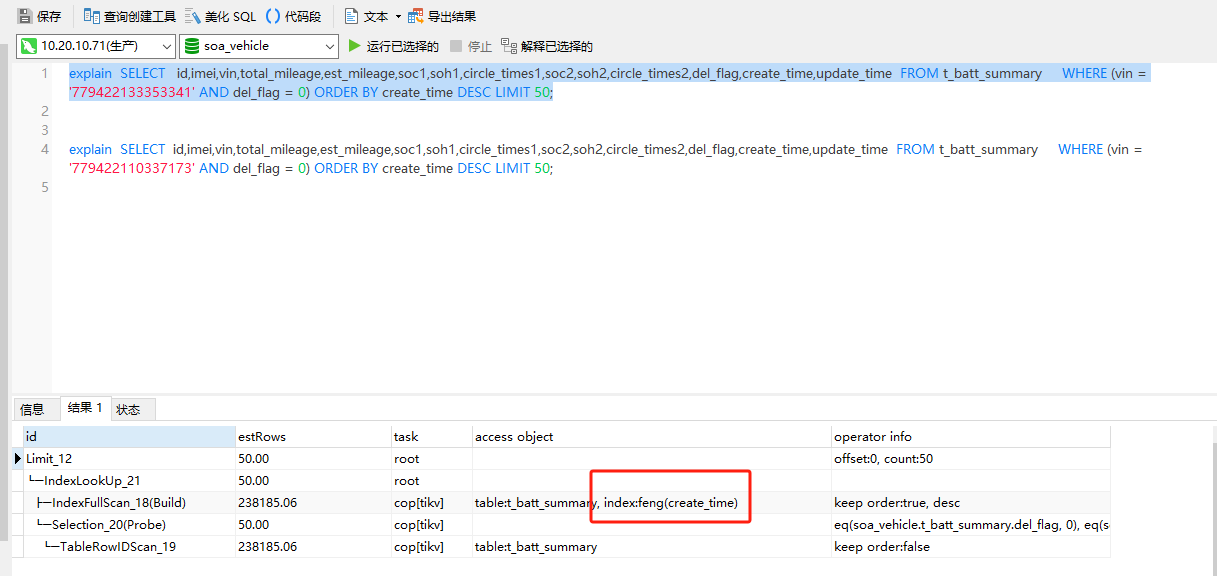Click the 'offset:0, count:50' cell
1217x576 pixels.
pos(971,459)
